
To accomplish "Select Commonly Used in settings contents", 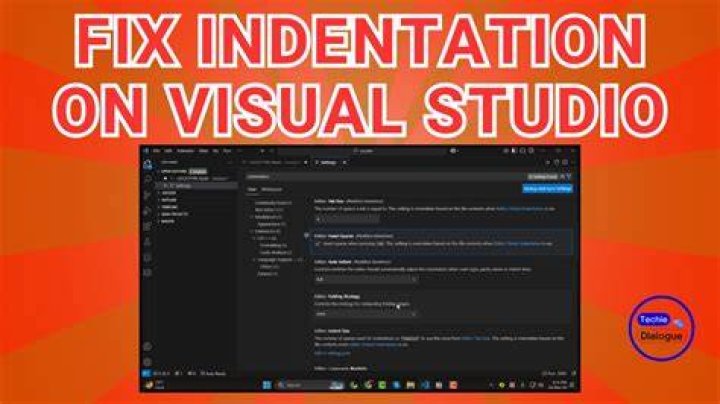I will pos(273,203).
